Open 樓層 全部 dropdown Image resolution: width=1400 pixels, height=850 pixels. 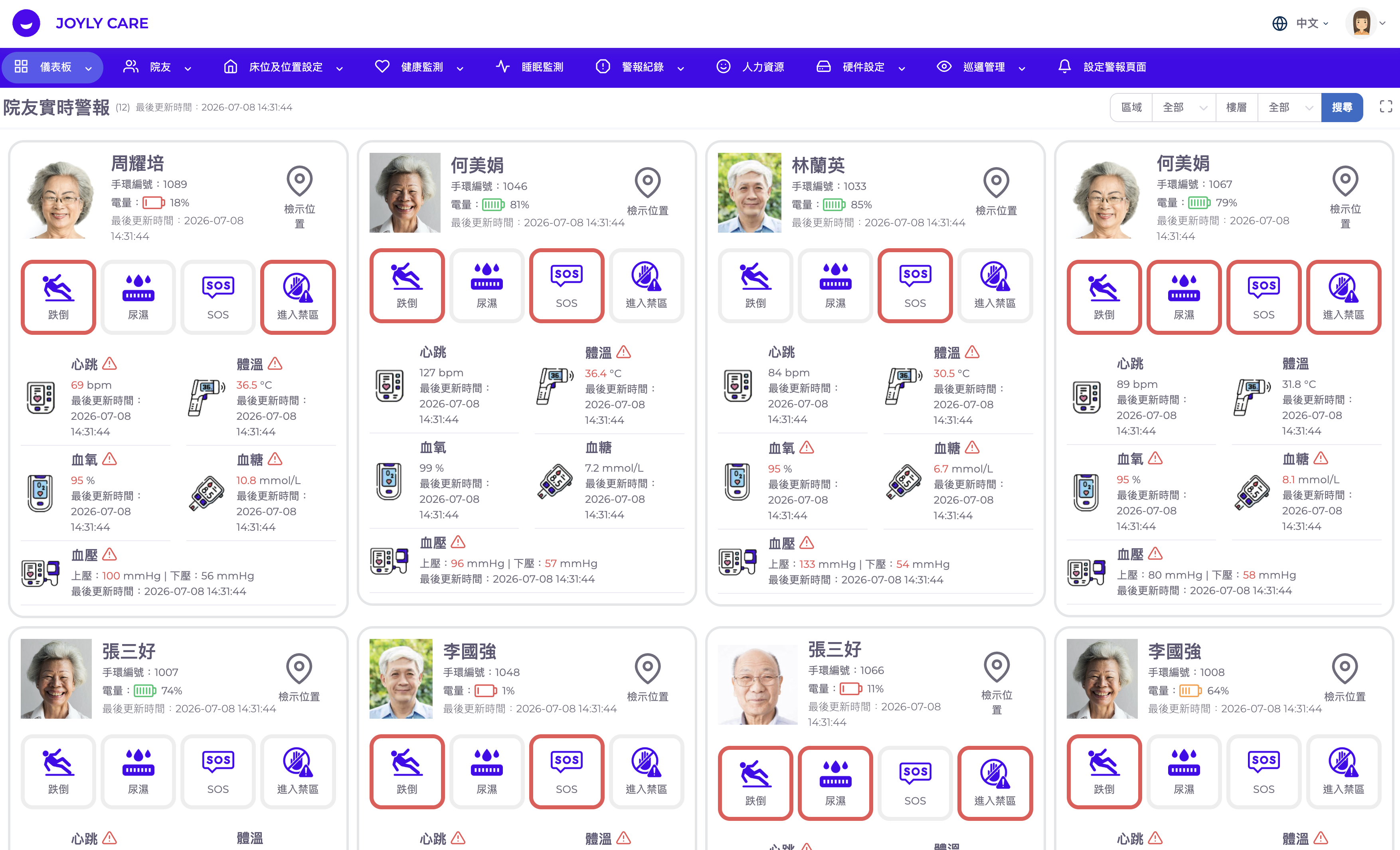pyautogui.click(x=1289, y=107)
